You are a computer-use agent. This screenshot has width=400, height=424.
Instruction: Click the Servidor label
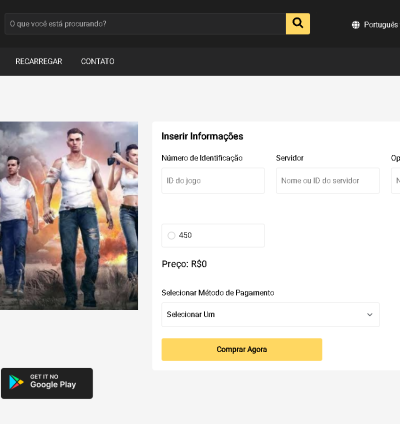[290, 158]
